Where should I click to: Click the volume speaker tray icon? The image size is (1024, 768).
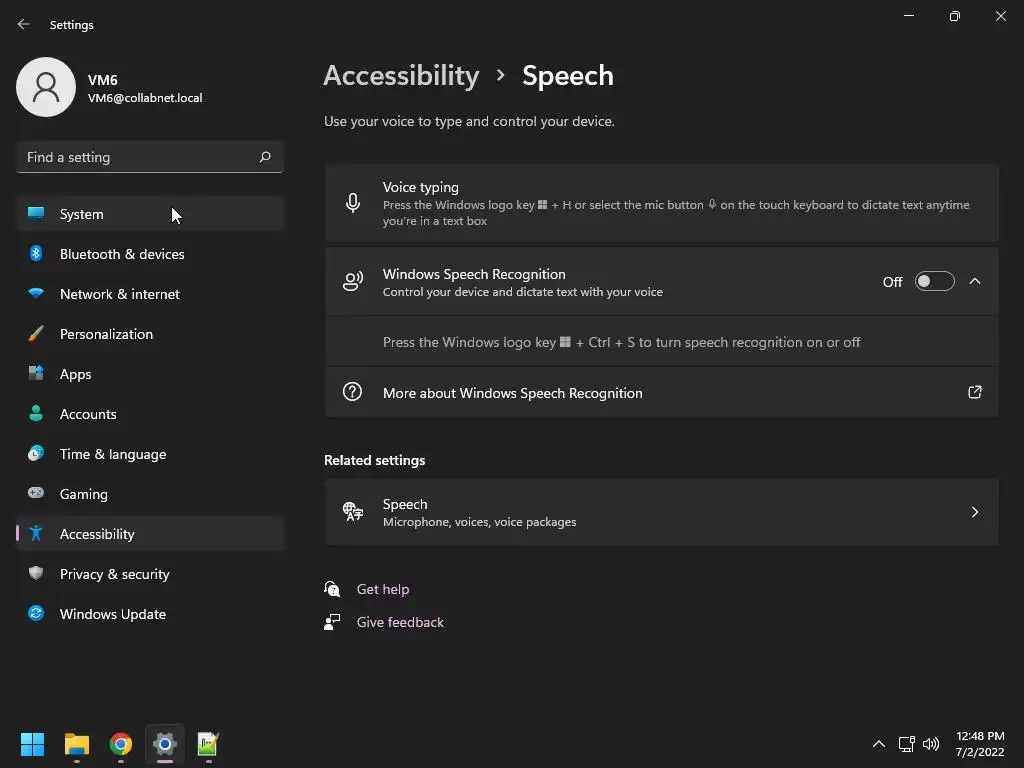[931, 744]
